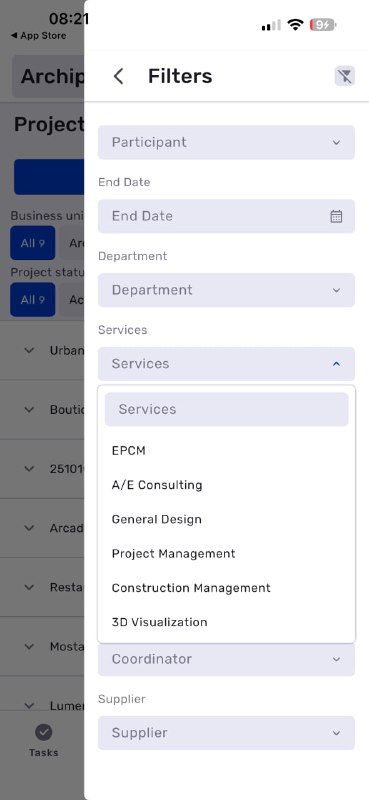Open the End Date calendar icon
The width and height of the screenshot is (369, 800).
[x=336, y=216]
